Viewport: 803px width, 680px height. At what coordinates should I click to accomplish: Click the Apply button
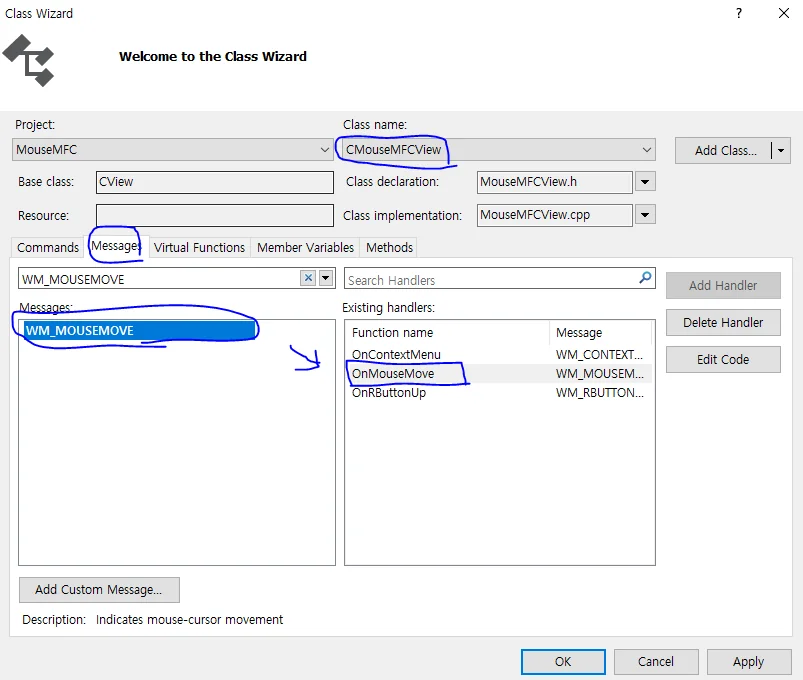pyautogui.click(x=748, y=662)
